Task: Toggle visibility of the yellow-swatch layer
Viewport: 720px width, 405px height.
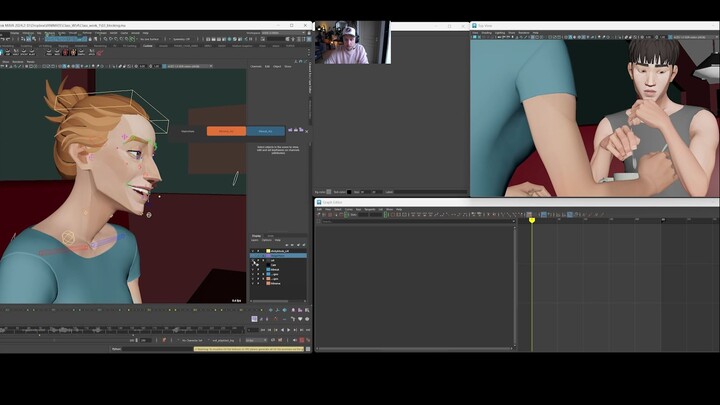Action: (253, 251)
